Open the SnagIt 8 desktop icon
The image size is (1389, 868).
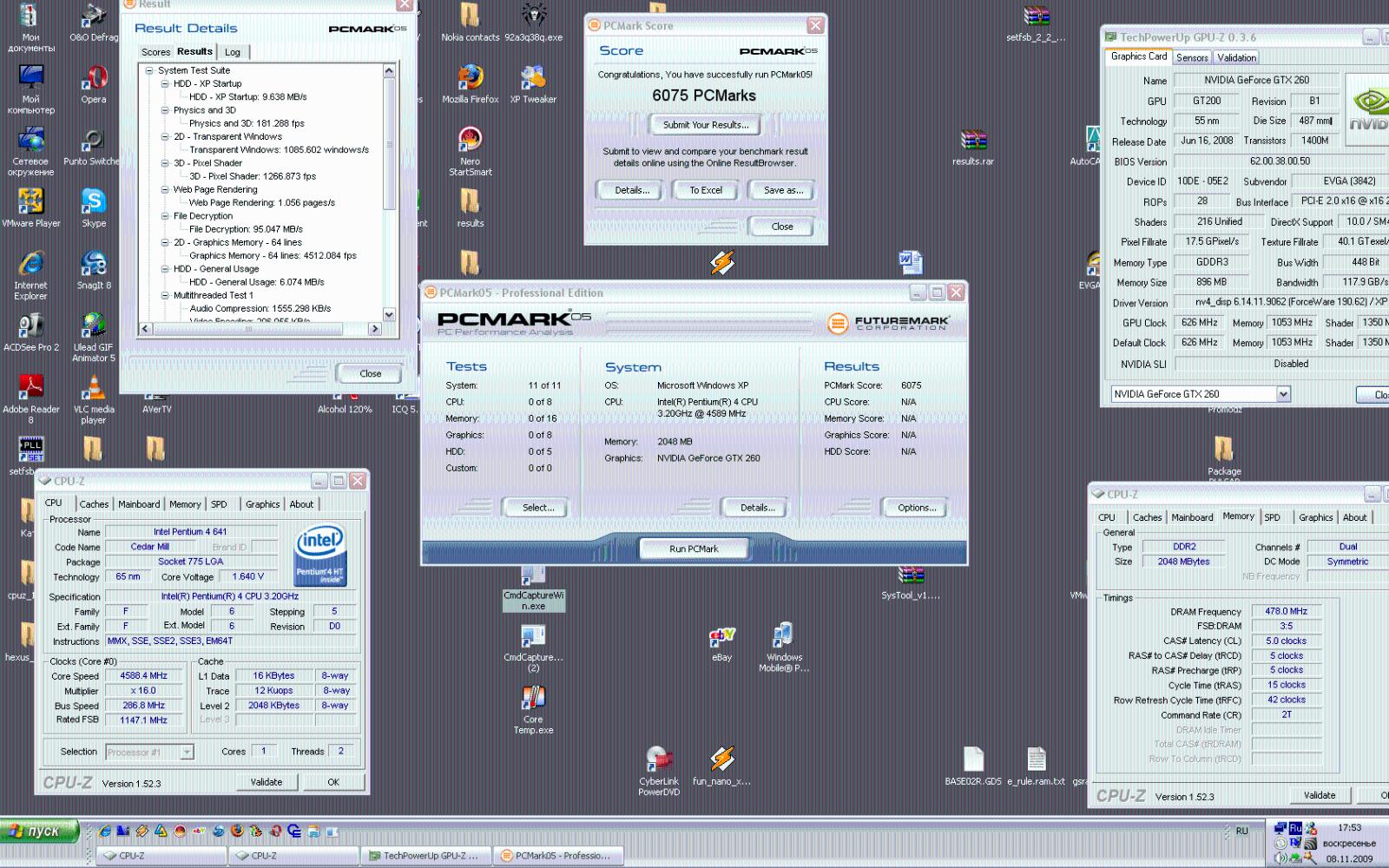coord(94,270)
